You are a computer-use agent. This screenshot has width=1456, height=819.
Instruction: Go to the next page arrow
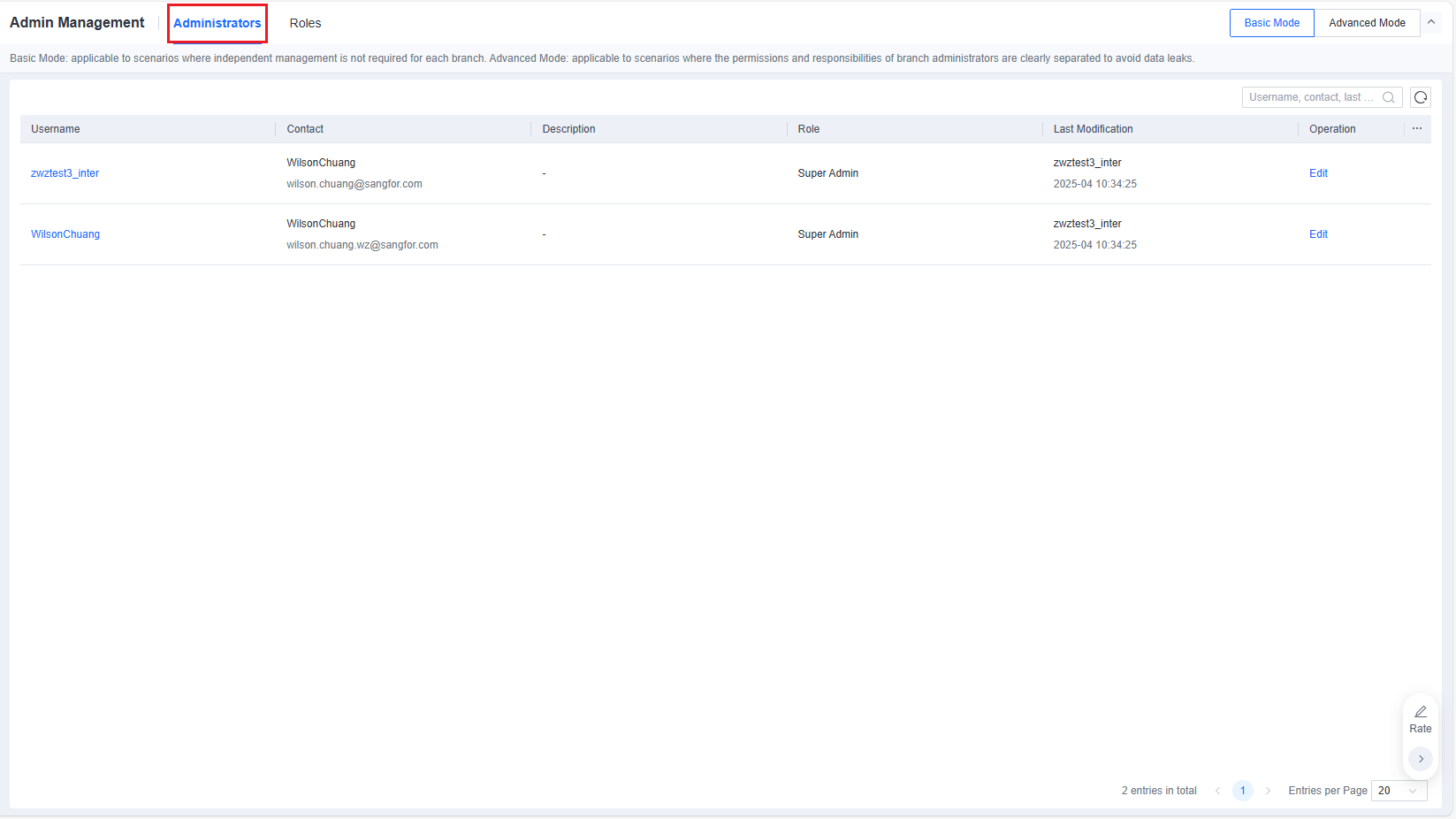point(1268,791)
